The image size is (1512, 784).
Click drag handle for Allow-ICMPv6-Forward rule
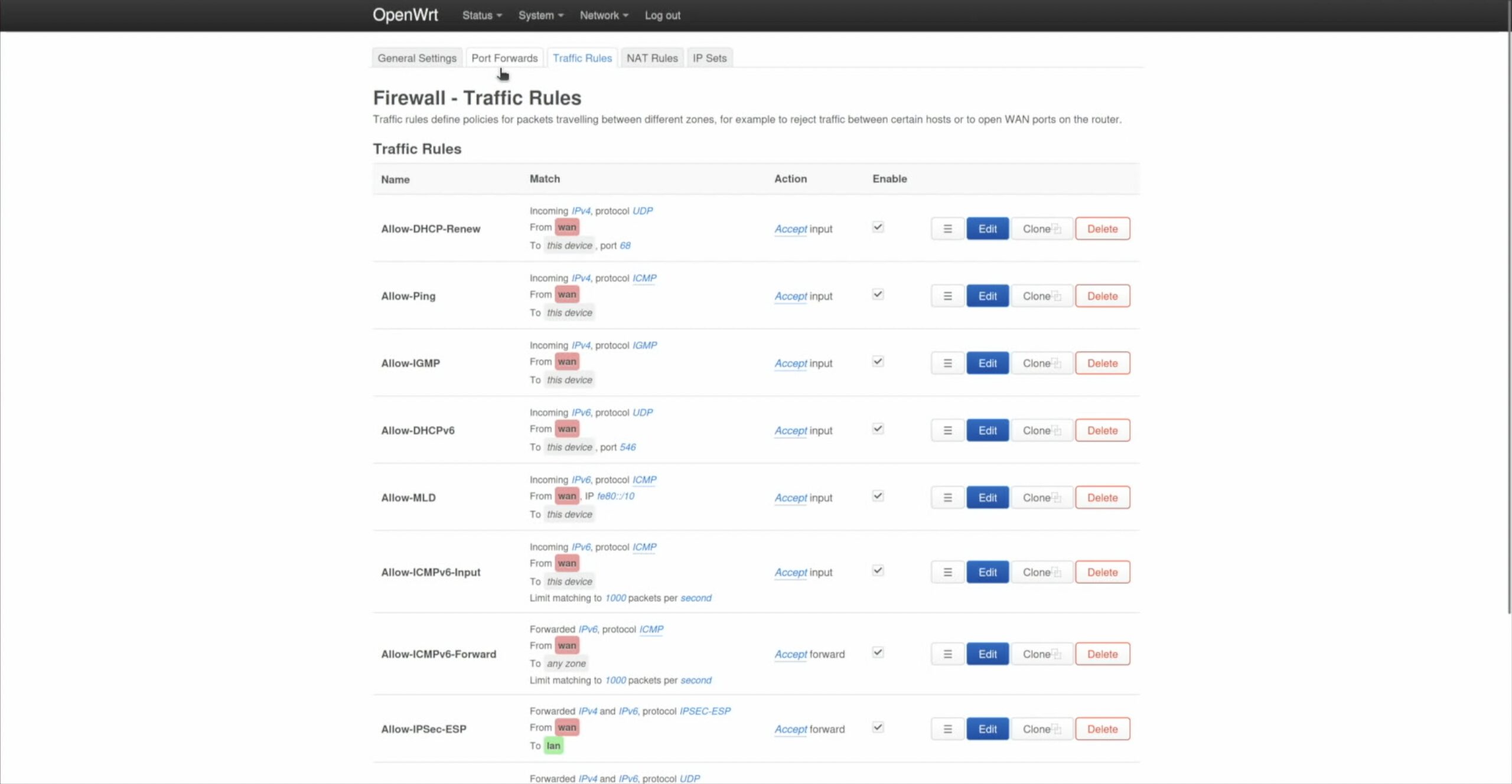pos(947,654)
